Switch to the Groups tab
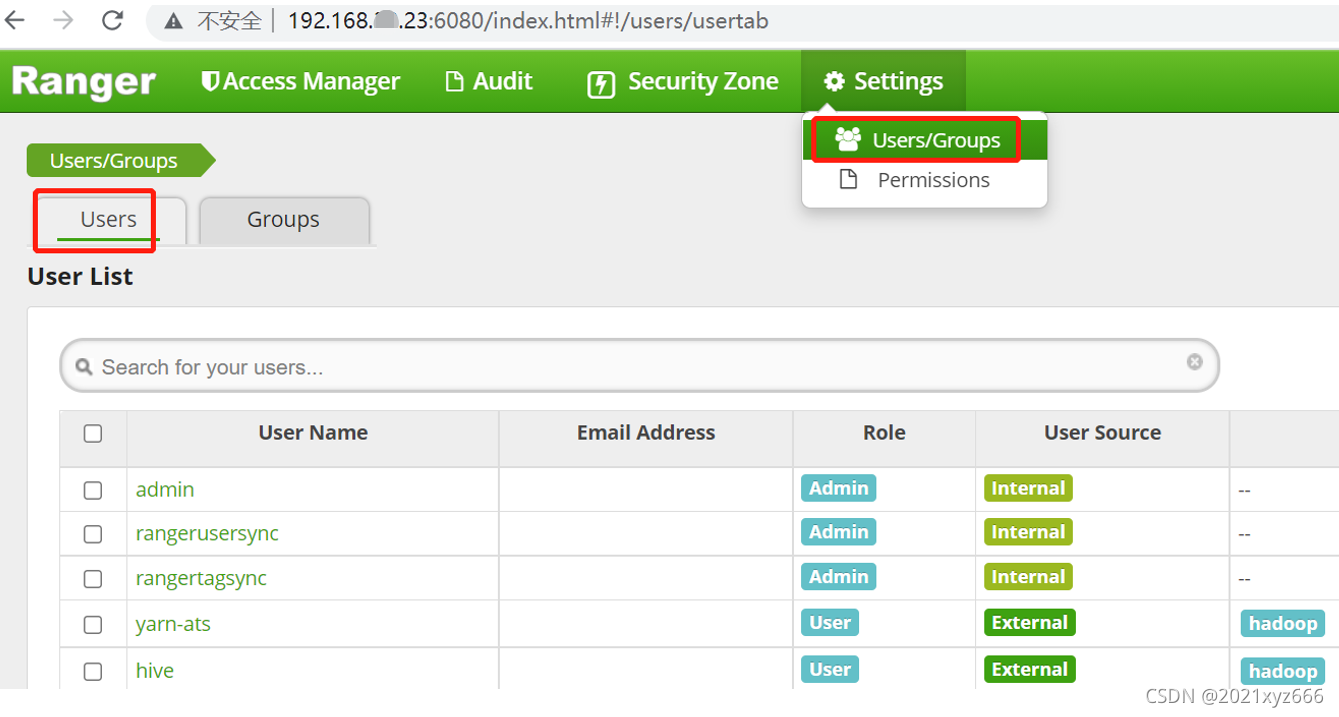The image size is (1339, 717). point(283,219)
